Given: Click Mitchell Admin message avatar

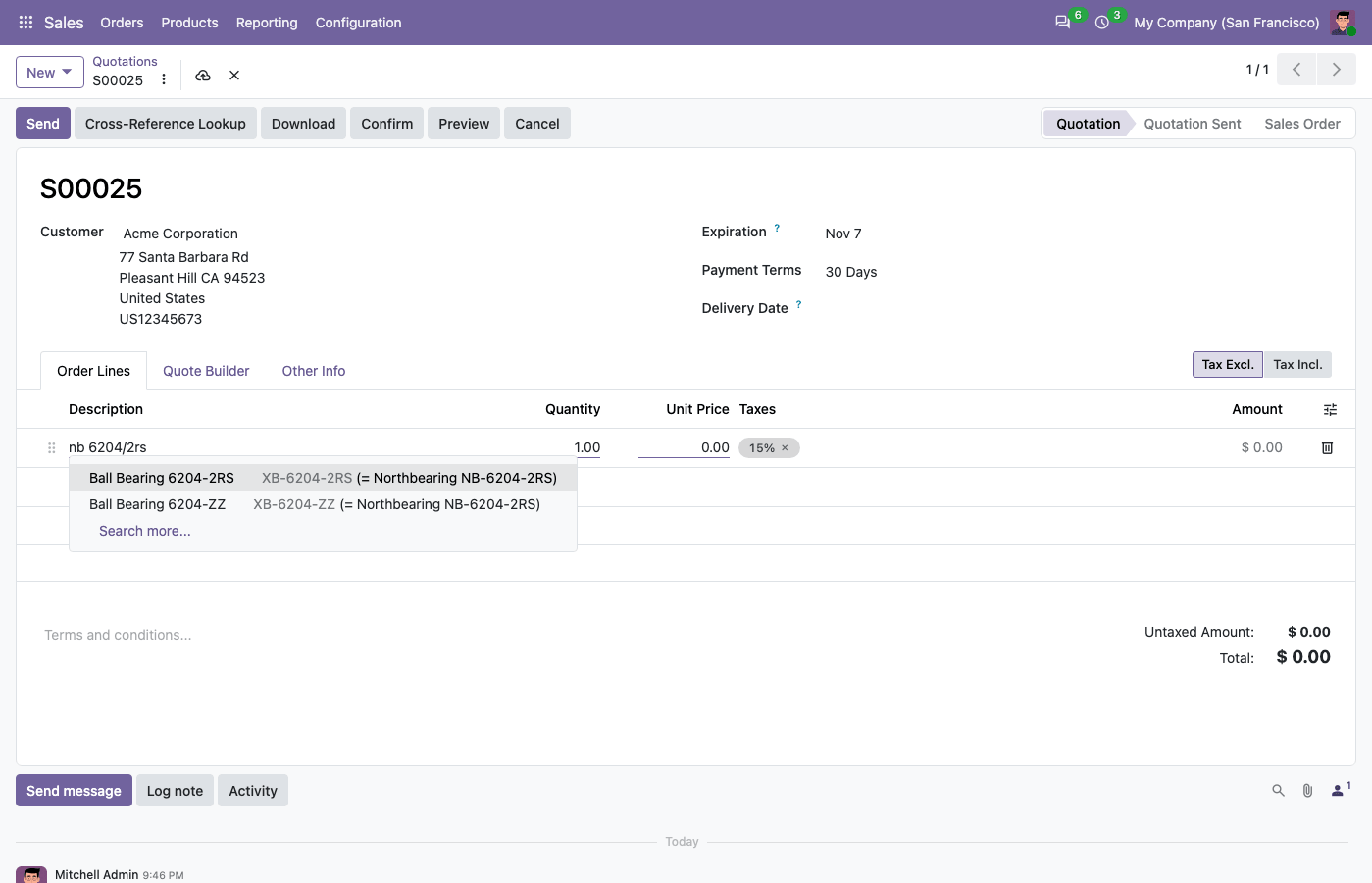Looking at the screenshot, I should click(31, 875).
